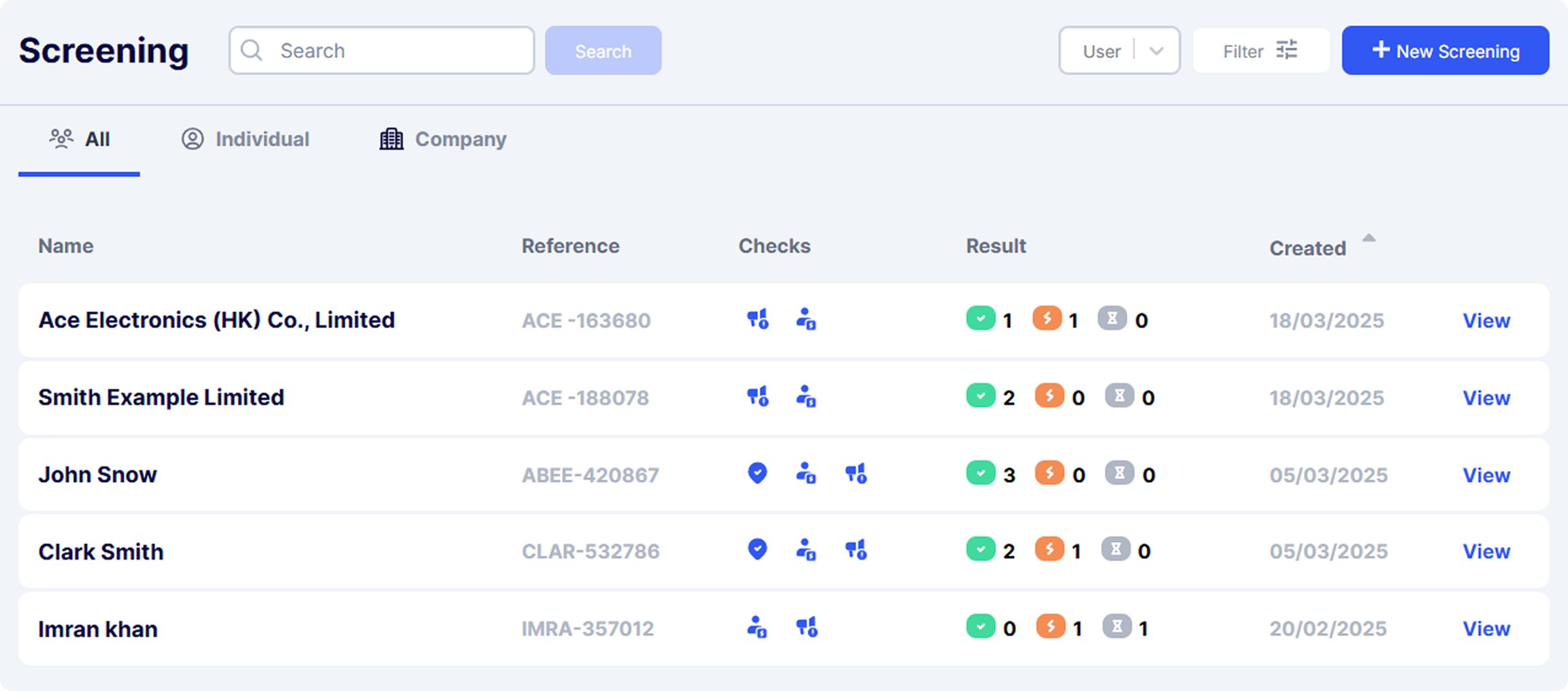Click the green passed-result badge for Ace Electronics
Viewport: 1568px width, 691px height.
pyautogui.click(x=981, y=318)
